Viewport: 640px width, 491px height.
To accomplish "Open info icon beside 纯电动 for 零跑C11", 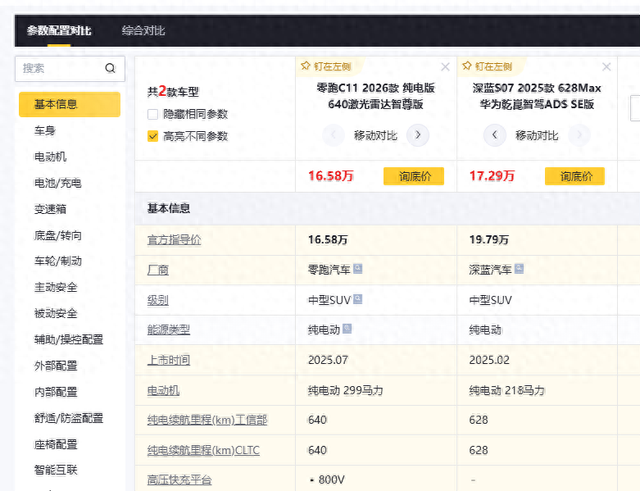I will 347,329.
